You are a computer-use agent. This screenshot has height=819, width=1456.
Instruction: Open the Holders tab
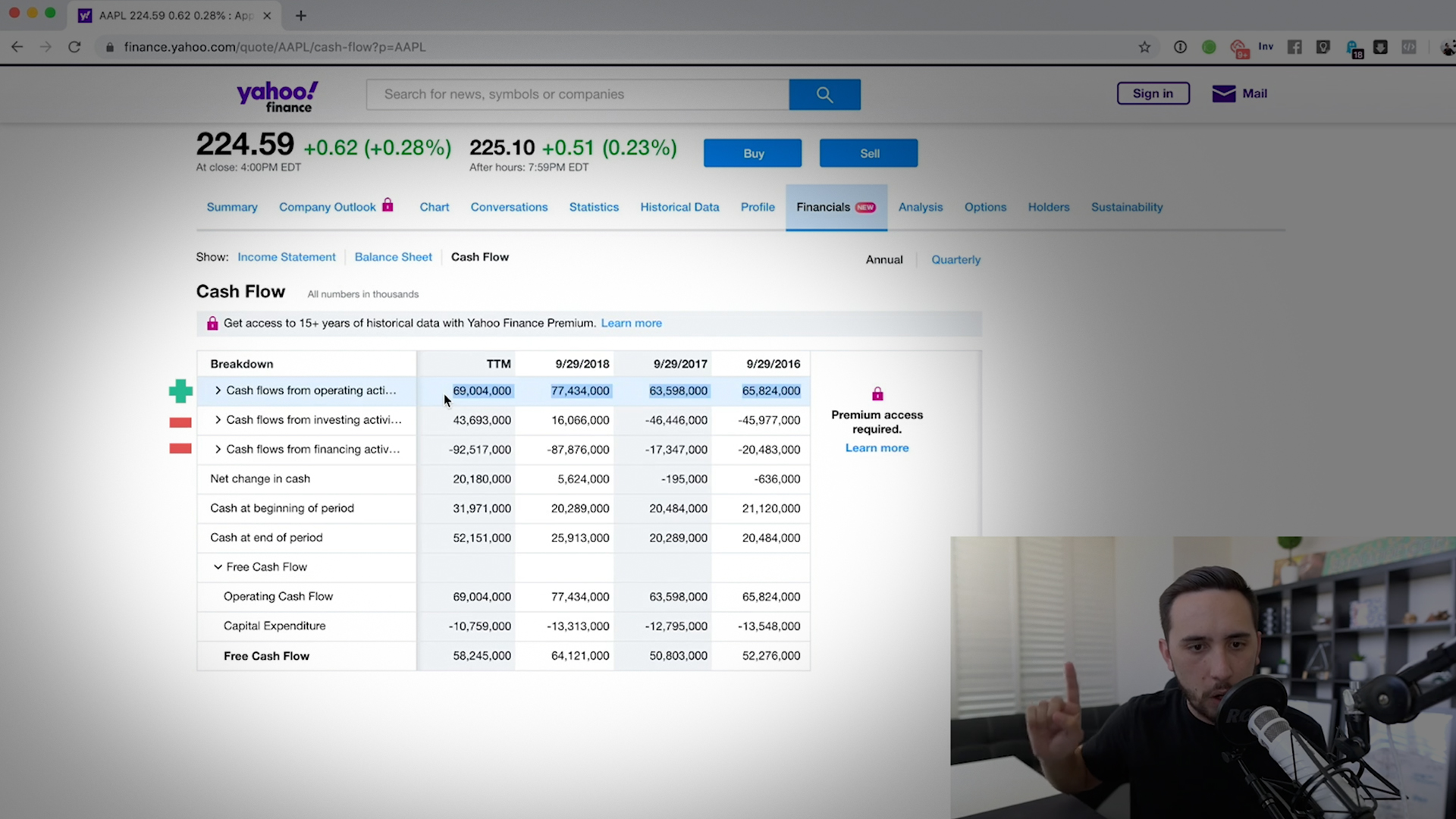point(1049,207)
